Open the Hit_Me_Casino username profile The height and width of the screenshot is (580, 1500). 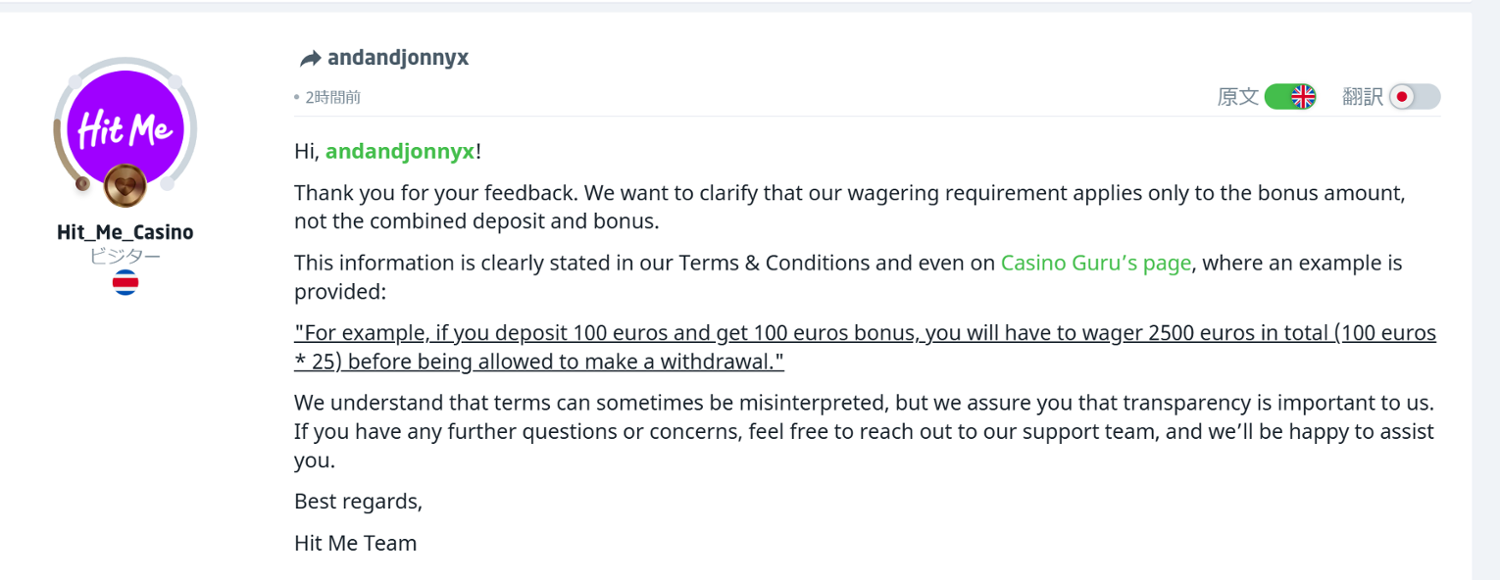coord(125,232)
